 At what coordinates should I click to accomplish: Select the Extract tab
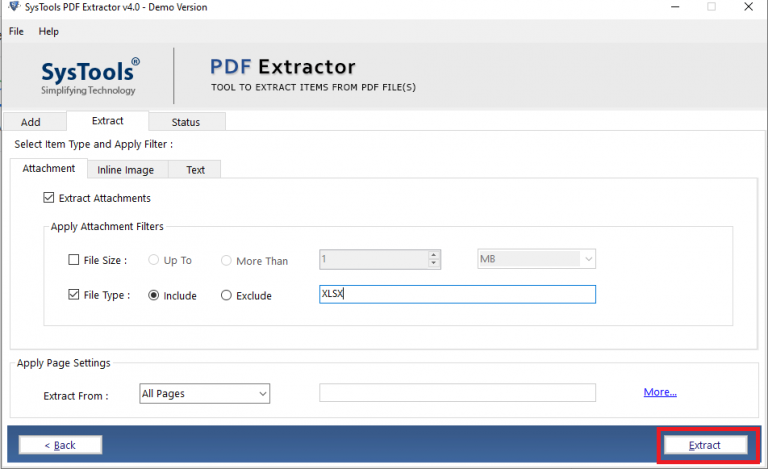(x=107, y=121)
